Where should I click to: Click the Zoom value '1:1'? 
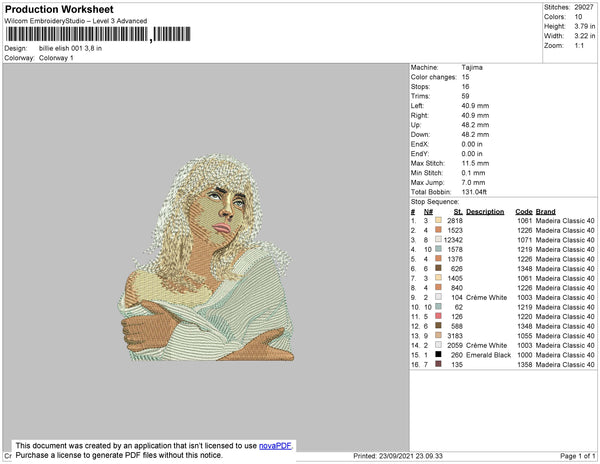pyautogui.click(x=579, y=46)
